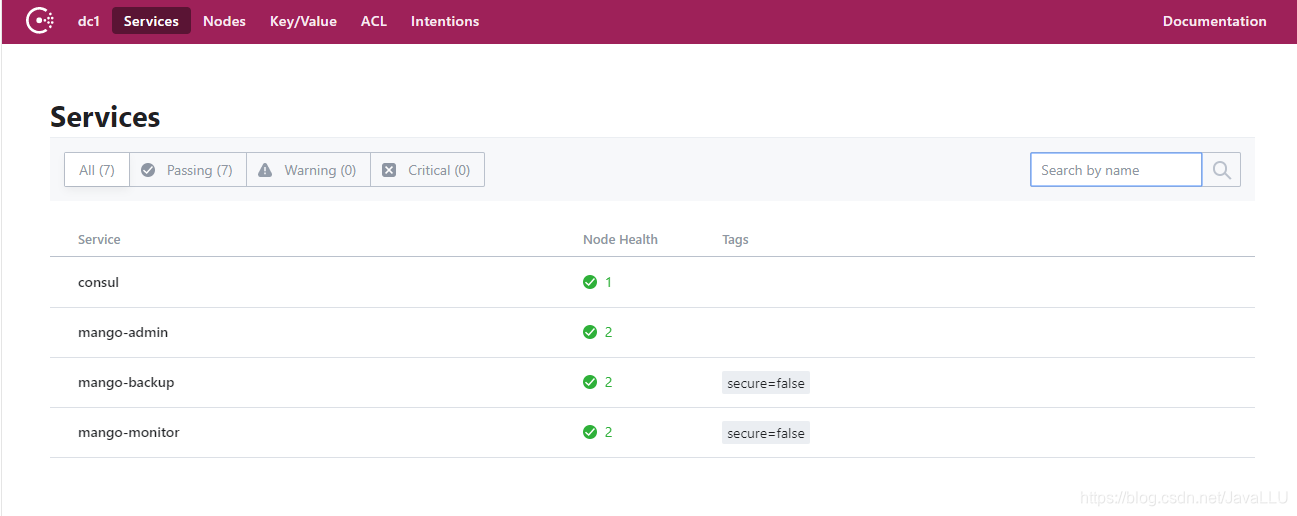
Task: Filter services by All (7)
Action: click(x=97, y=170)
